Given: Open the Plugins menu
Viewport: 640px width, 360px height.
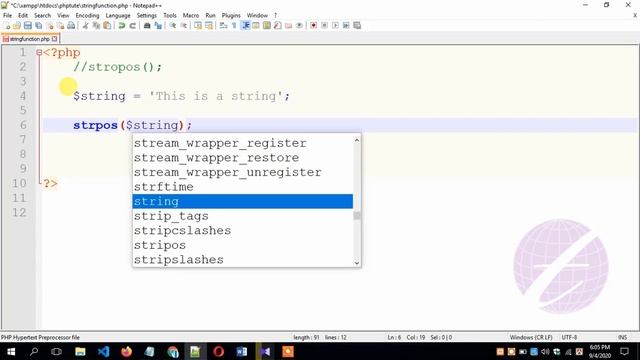Looking at the screenshot, I should point(231,16).
